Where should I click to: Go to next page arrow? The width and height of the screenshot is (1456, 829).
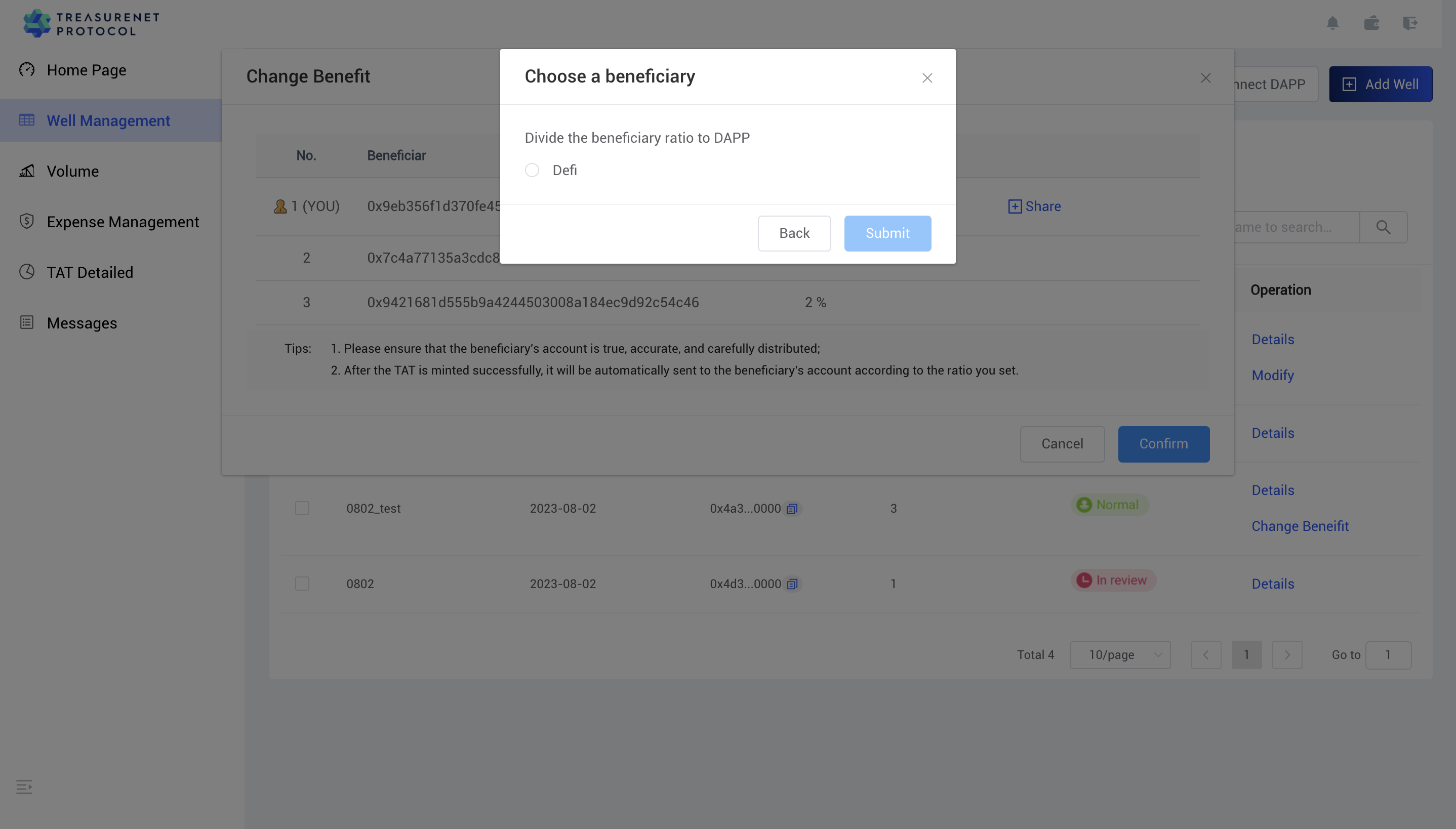pyautogui.click(x=1287, y=655)
